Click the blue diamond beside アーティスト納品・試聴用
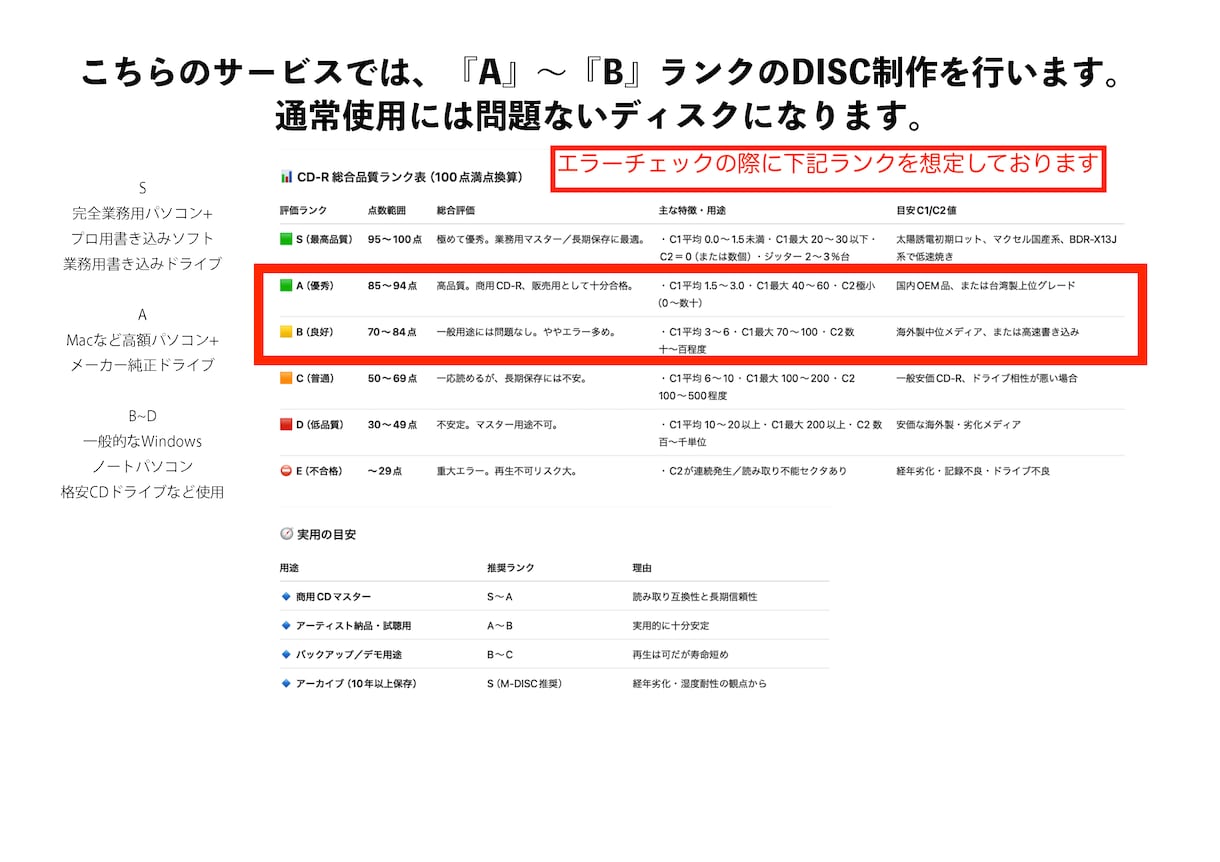This screenshot has width=1220, height=862. pyautogui.click(x=286, y=626)
